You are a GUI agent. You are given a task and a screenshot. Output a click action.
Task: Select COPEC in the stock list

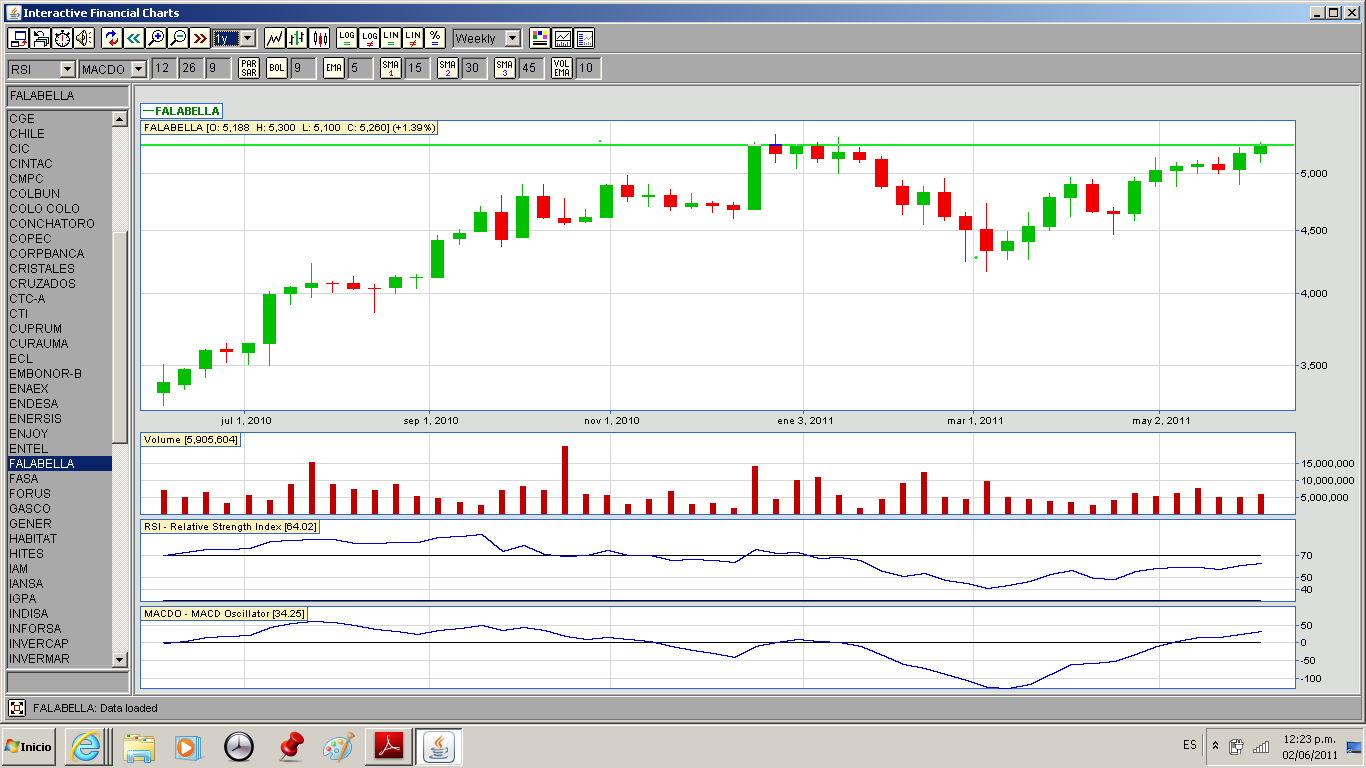tap(30, 239)
